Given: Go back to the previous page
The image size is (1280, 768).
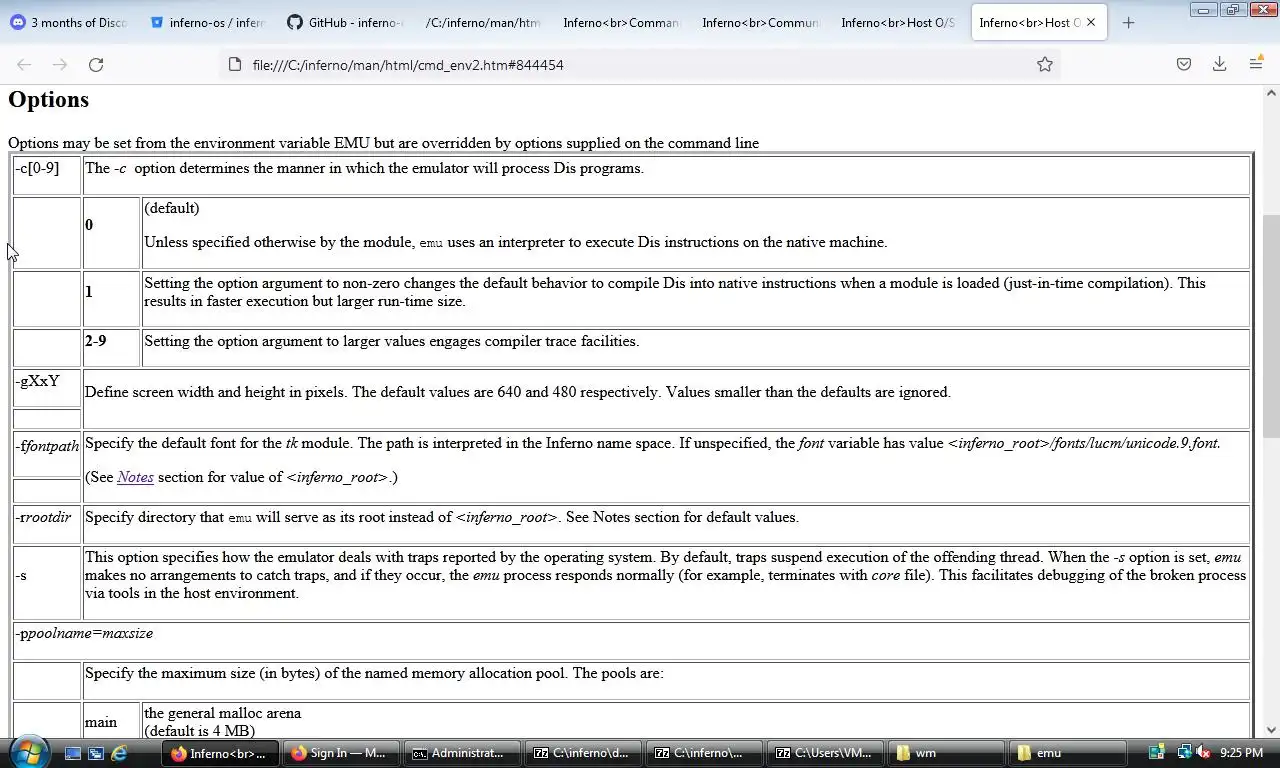Looking at the screenshot, I should point(24,64).
